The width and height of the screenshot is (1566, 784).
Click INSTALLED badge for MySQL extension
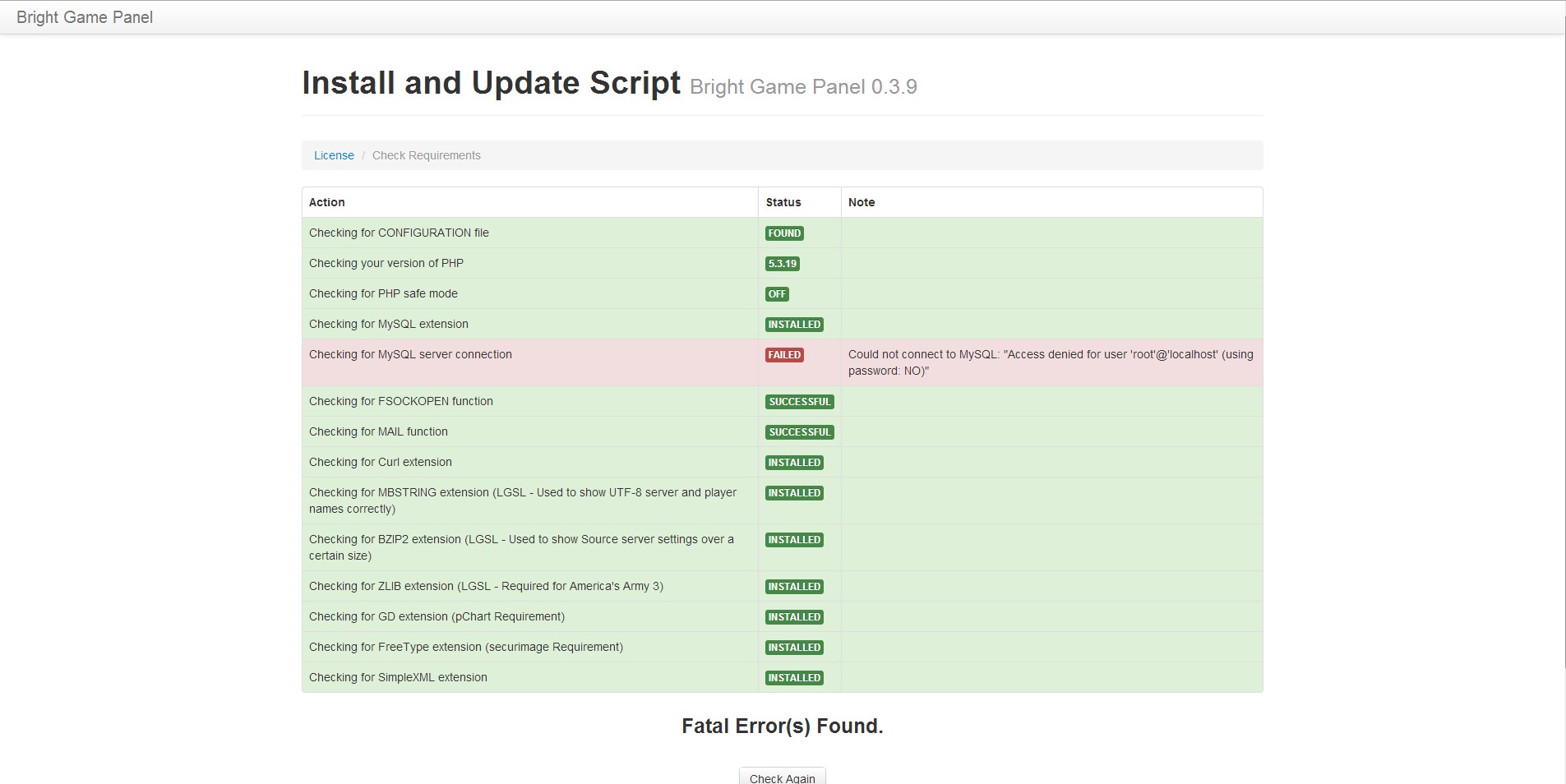coord(794,325)
